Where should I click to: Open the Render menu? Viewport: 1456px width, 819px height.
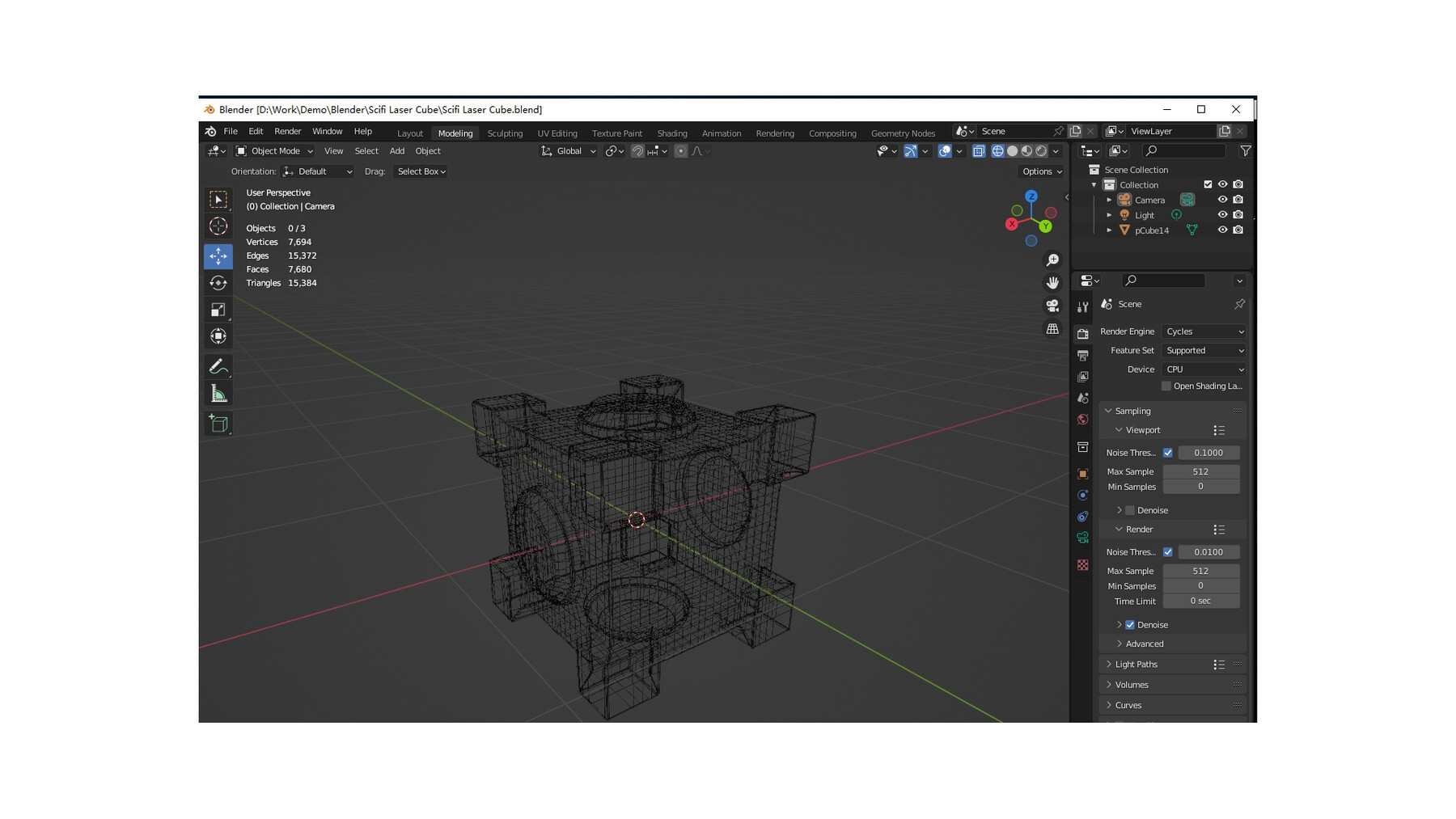tap(287, 131)
